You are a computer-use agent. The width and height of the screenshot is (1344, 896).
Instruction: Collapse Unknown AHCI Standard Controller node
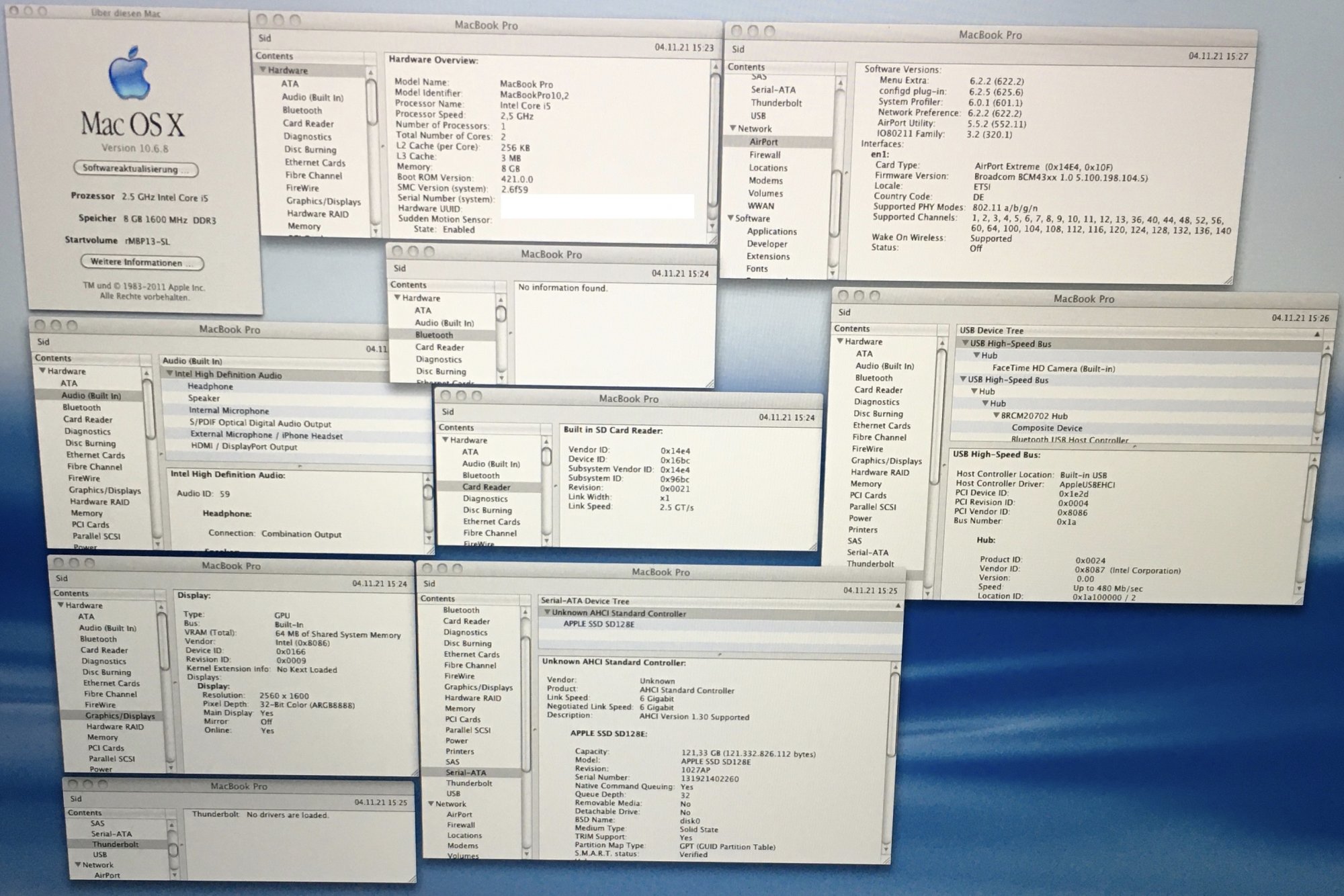pos(547,613)
